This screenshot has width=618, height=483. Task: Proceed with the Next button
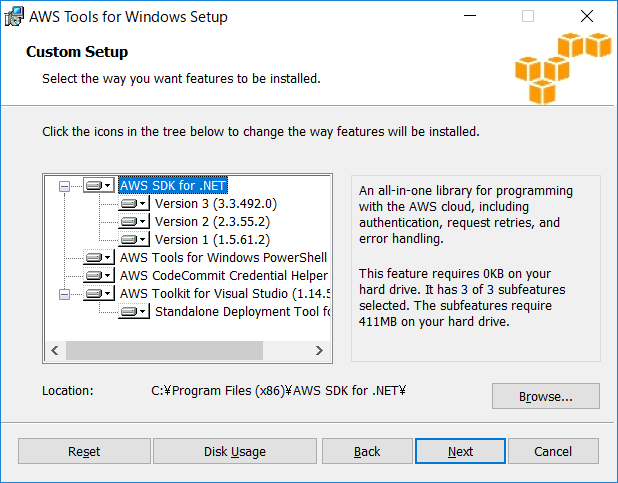click(x=460, y=451)
